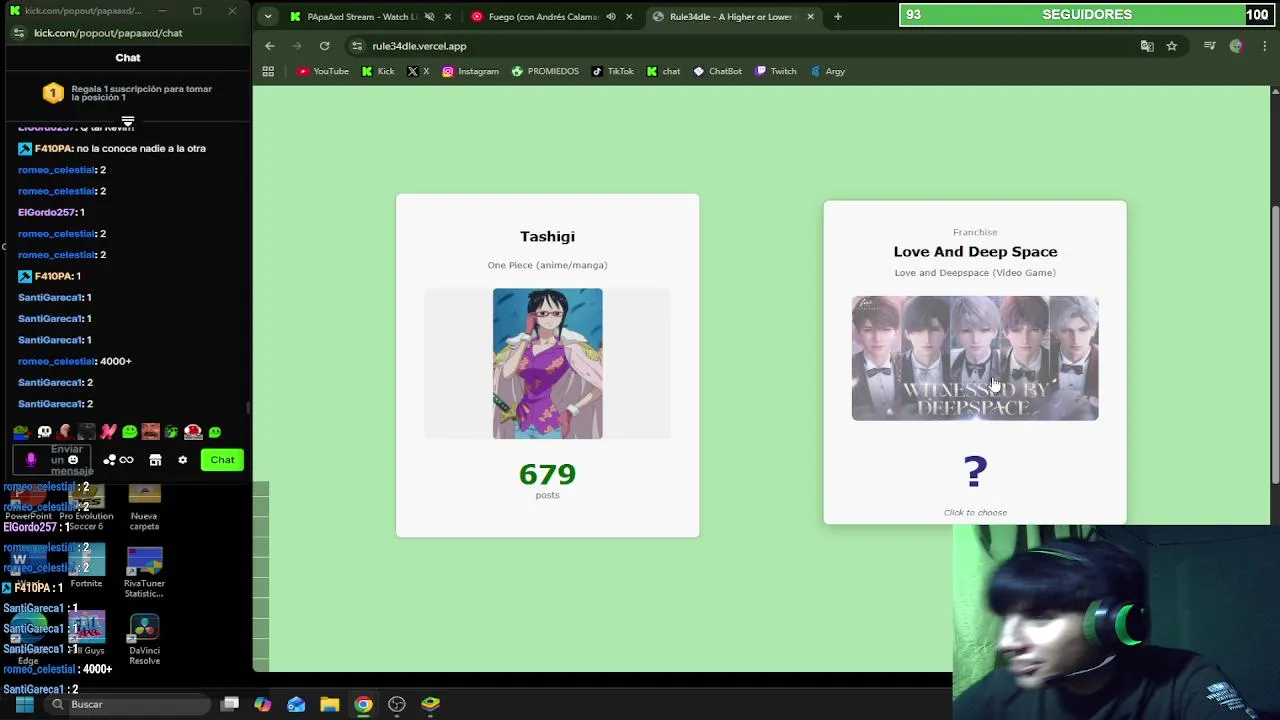The image size is (1280, 720).
Task: Open the X bookmark
Action: pos(418,71)
